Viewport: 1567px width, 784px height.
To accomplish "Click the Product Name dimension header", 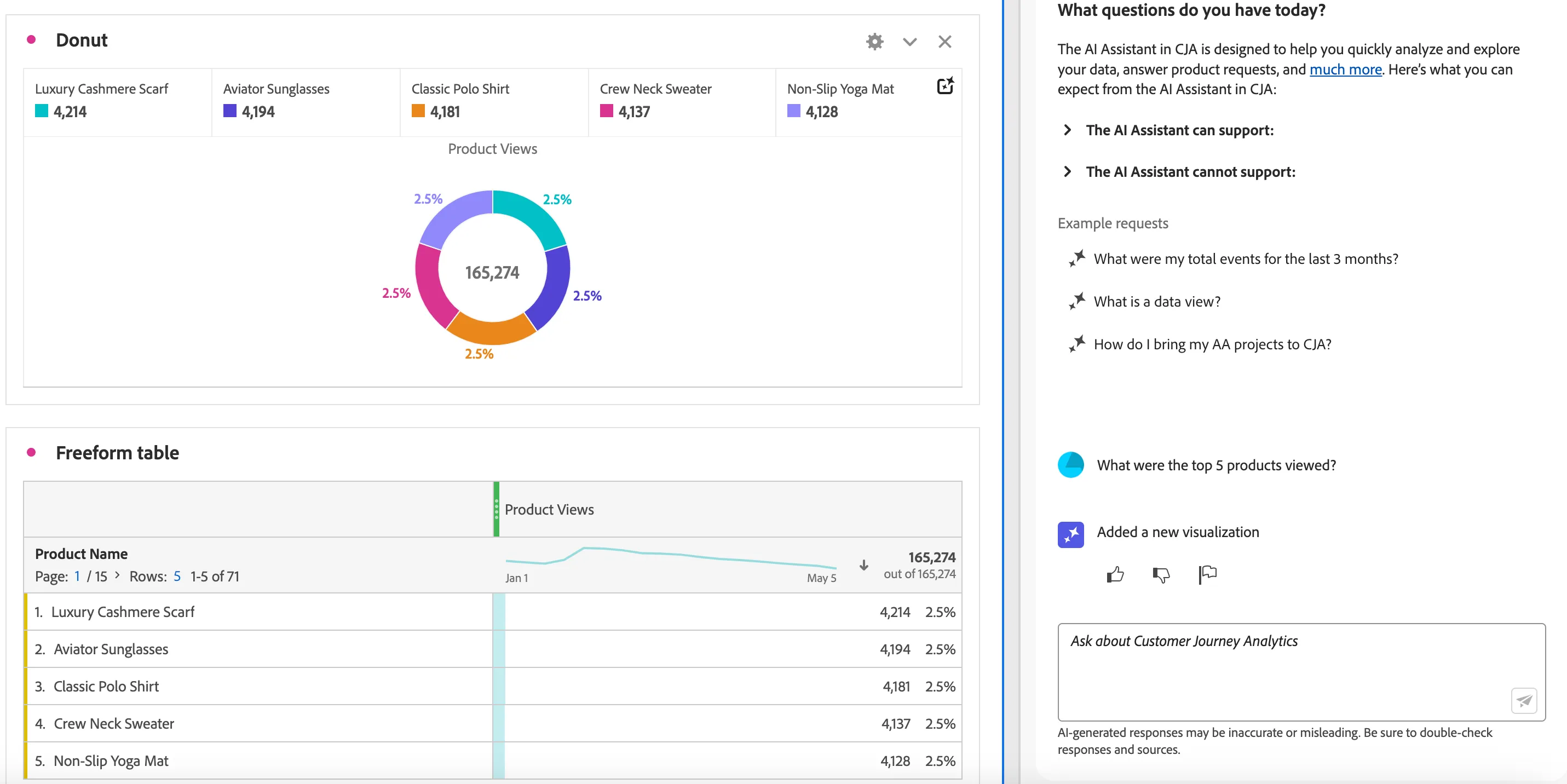I will point(81,554).
